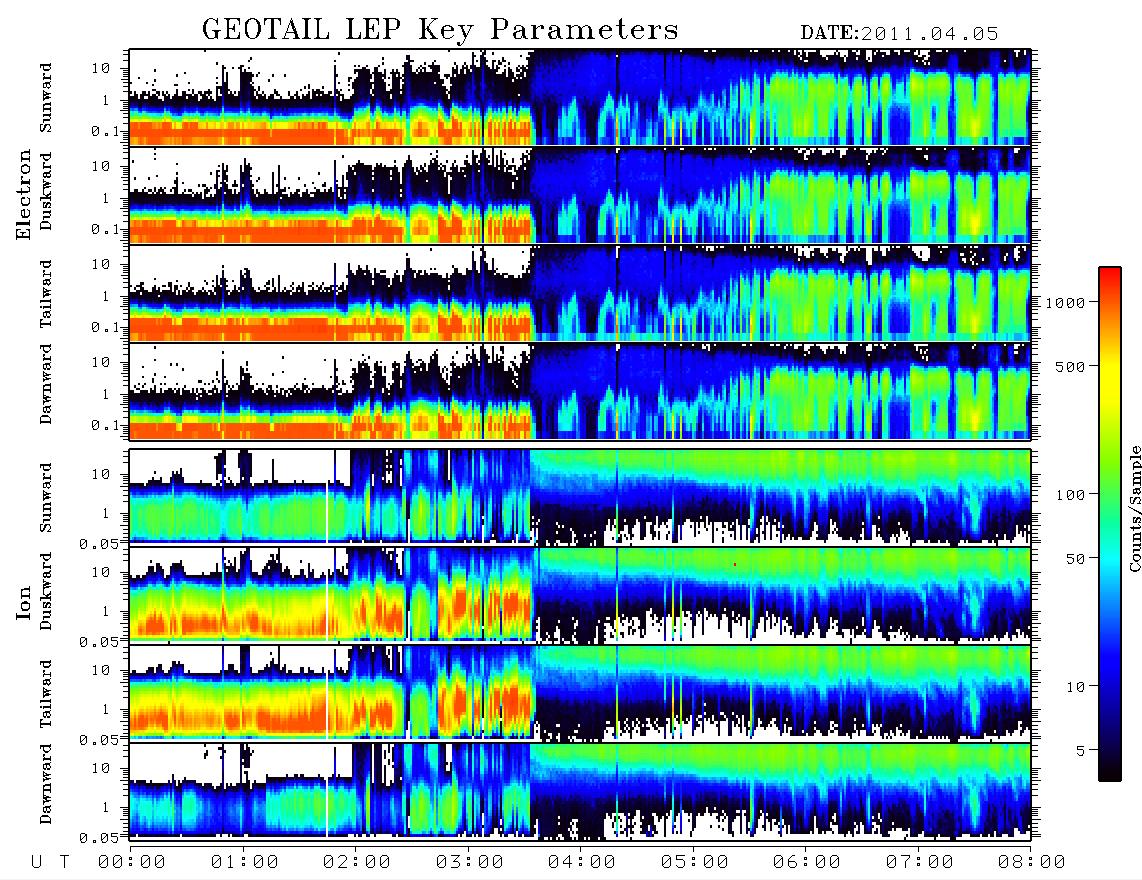Select the Ion "Dawnward" panel label

click(46, 784)
